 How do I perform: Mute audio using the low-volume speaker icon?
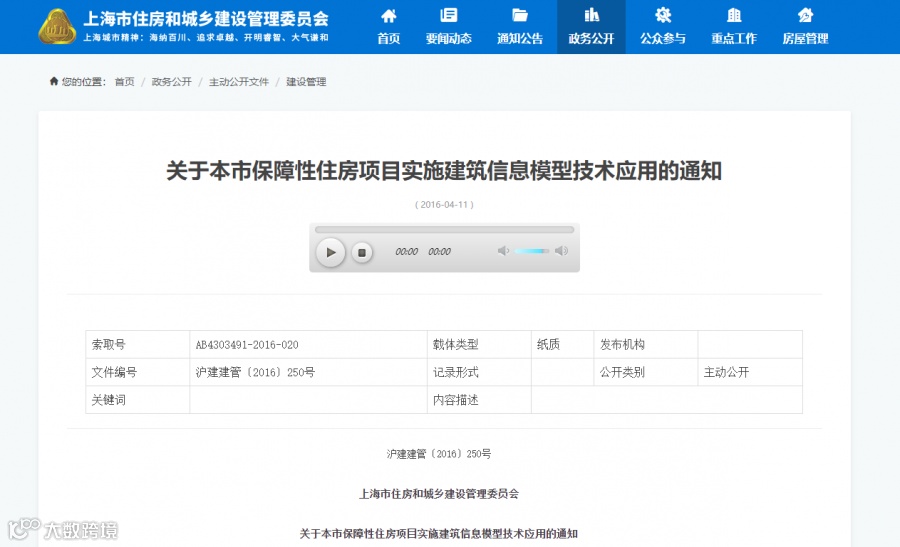pos(503,251)
